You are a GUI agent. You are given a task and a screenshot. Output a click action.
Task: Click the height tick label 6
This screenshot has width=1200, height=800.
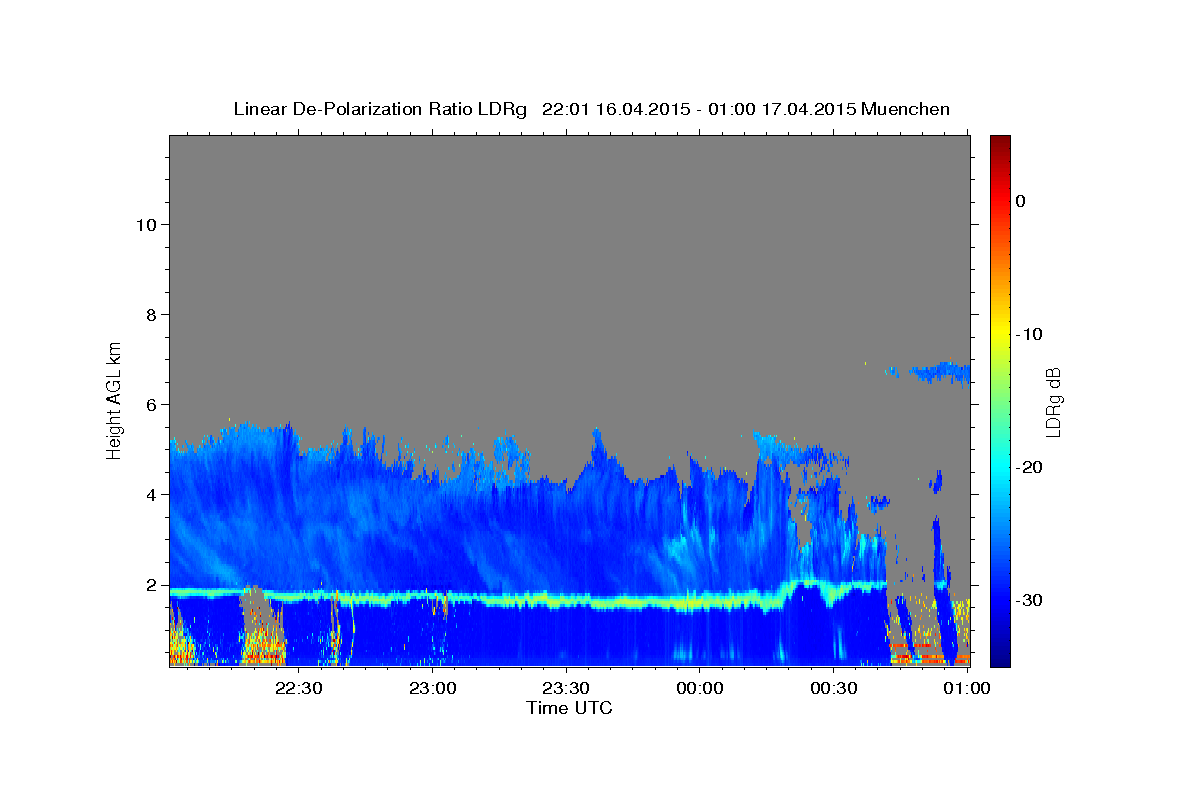(151, 404)
